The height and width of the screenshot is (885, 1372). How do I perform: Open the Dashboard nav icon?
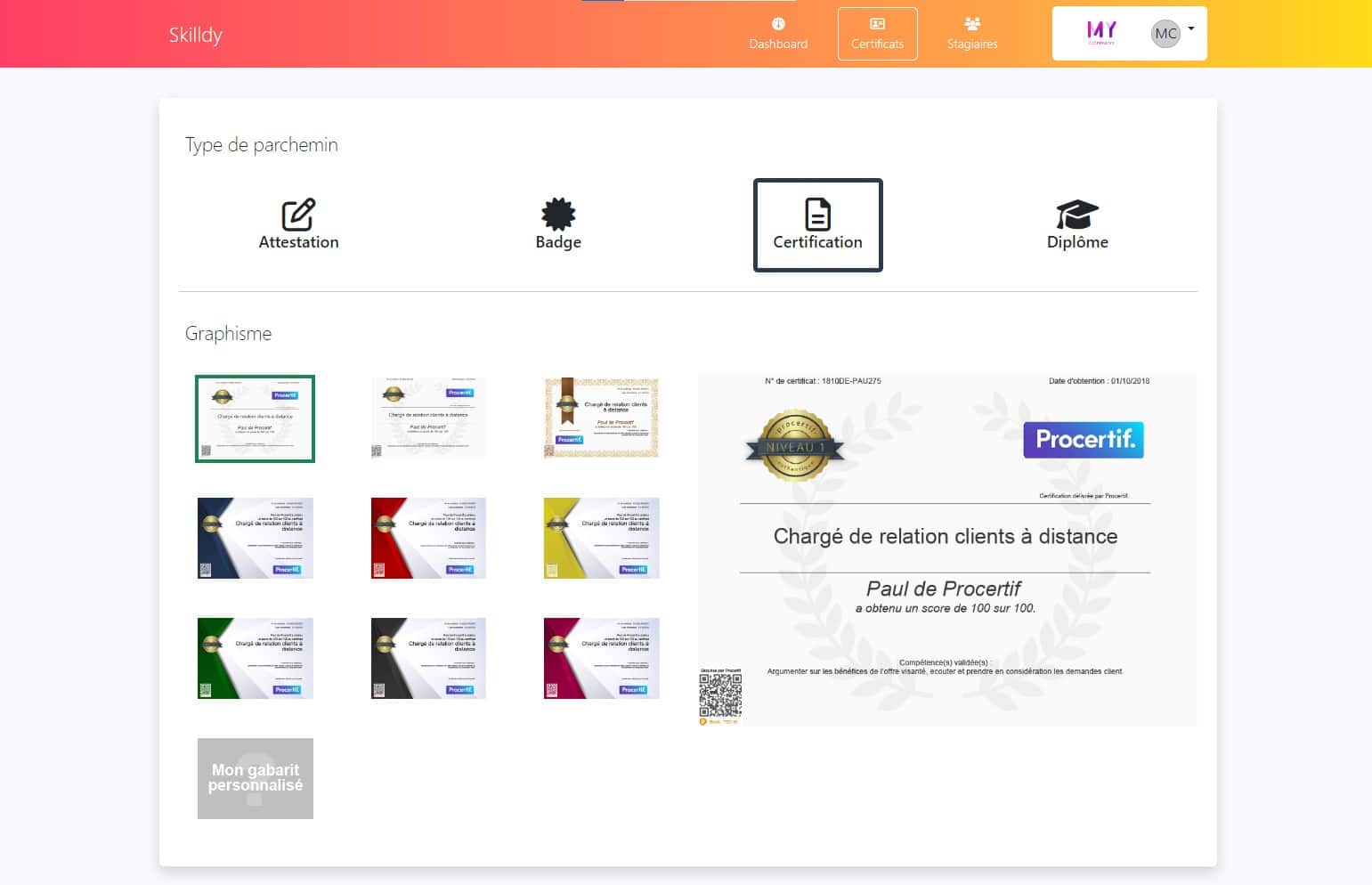tap(778, 24)
